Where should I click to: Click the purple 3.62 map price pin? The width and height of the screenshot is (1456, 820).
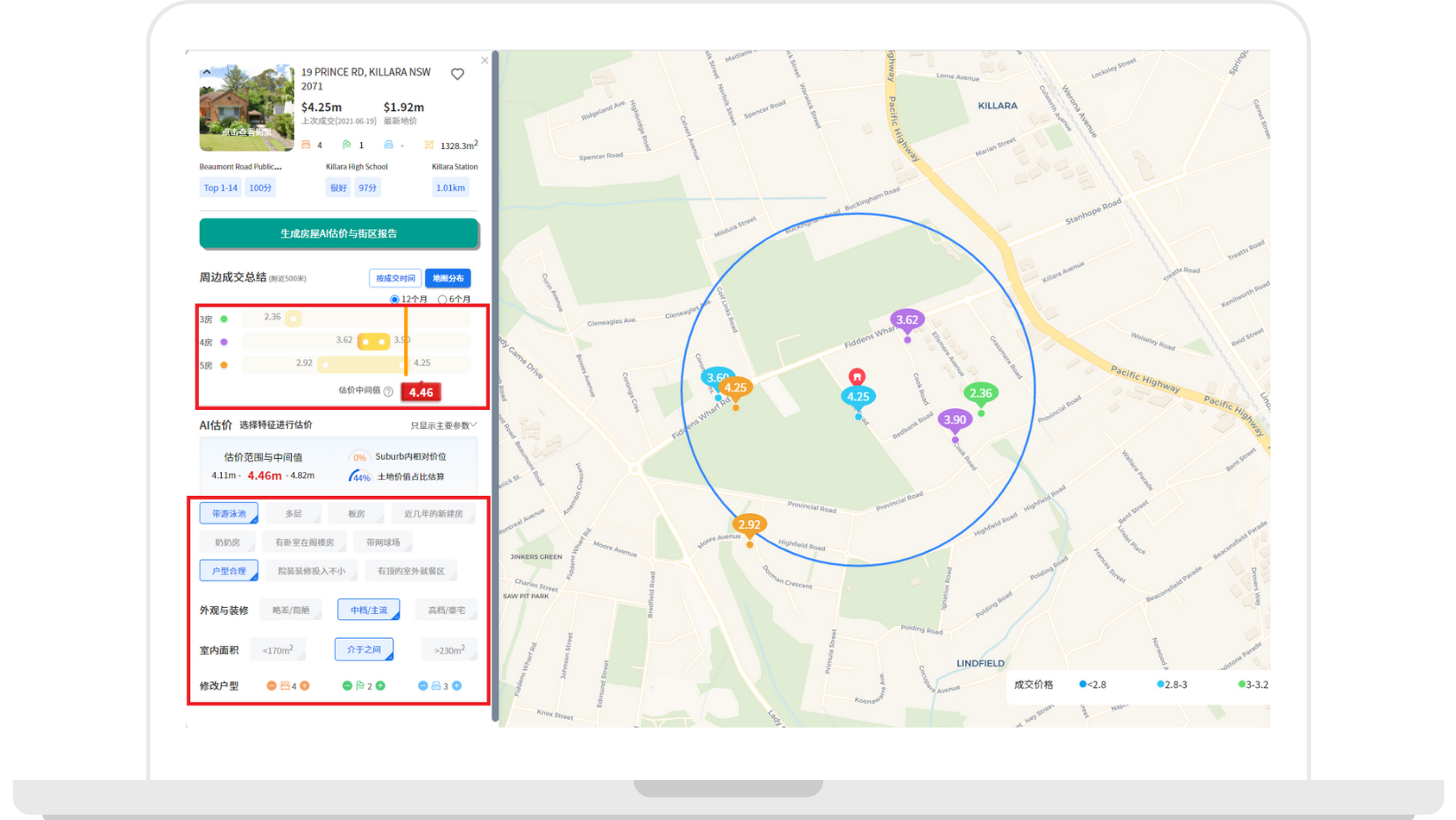[x=907, y=320]
